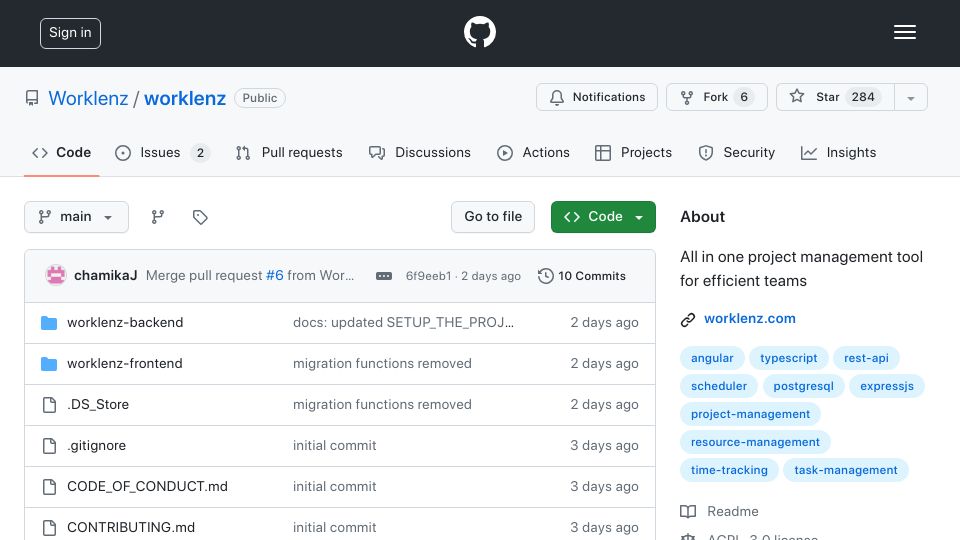View the 10 Commits history

582,276
